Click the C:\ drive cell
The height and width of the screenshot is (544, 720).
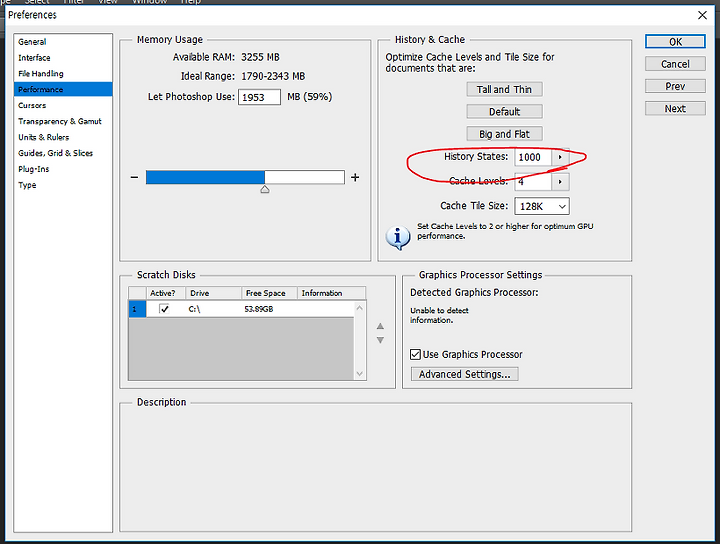(194, 309)
